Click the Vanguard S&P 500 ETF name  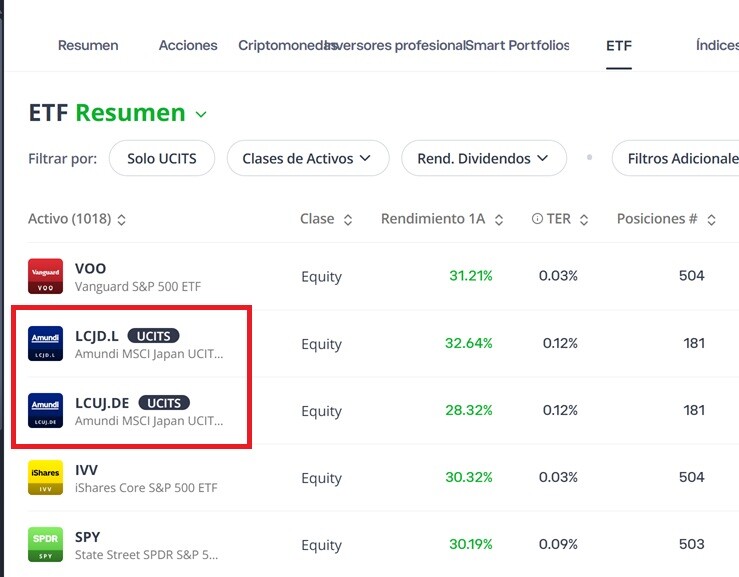138,287
